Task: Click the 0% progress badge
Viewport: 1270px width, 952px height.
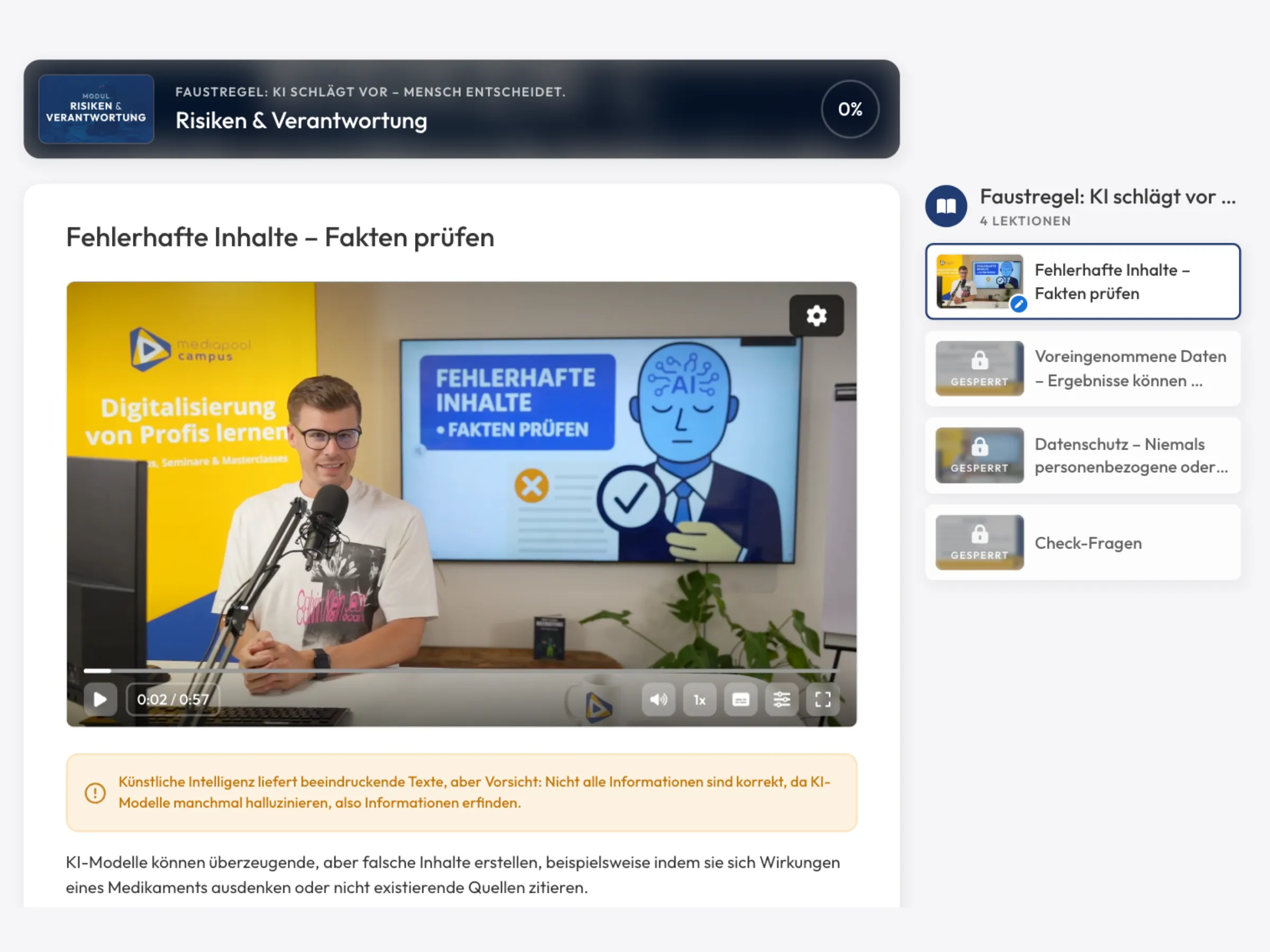Action: 850,109
